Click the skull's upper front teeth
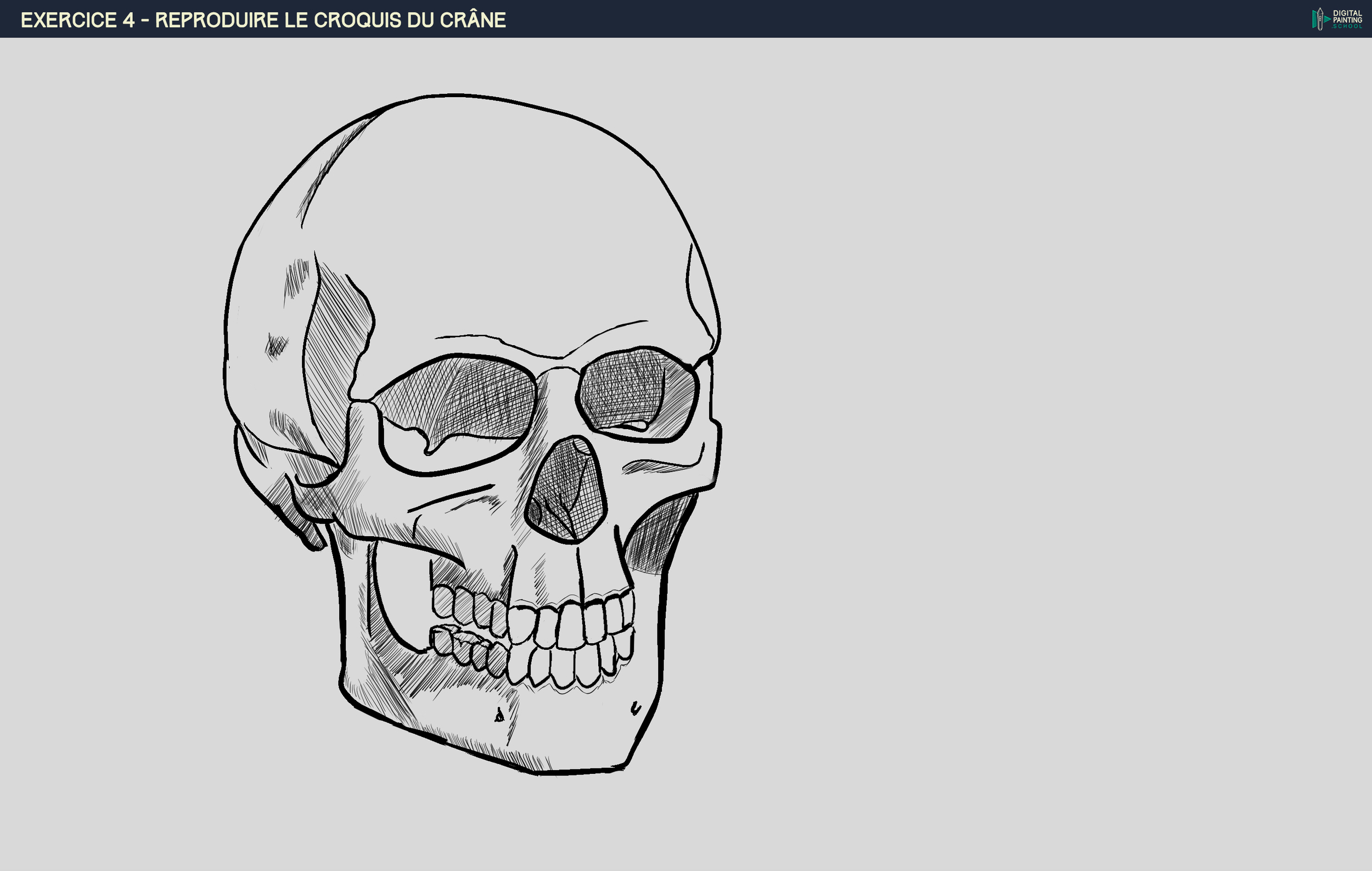This screenshot has height=871, width=1372. tap(570, 626)
